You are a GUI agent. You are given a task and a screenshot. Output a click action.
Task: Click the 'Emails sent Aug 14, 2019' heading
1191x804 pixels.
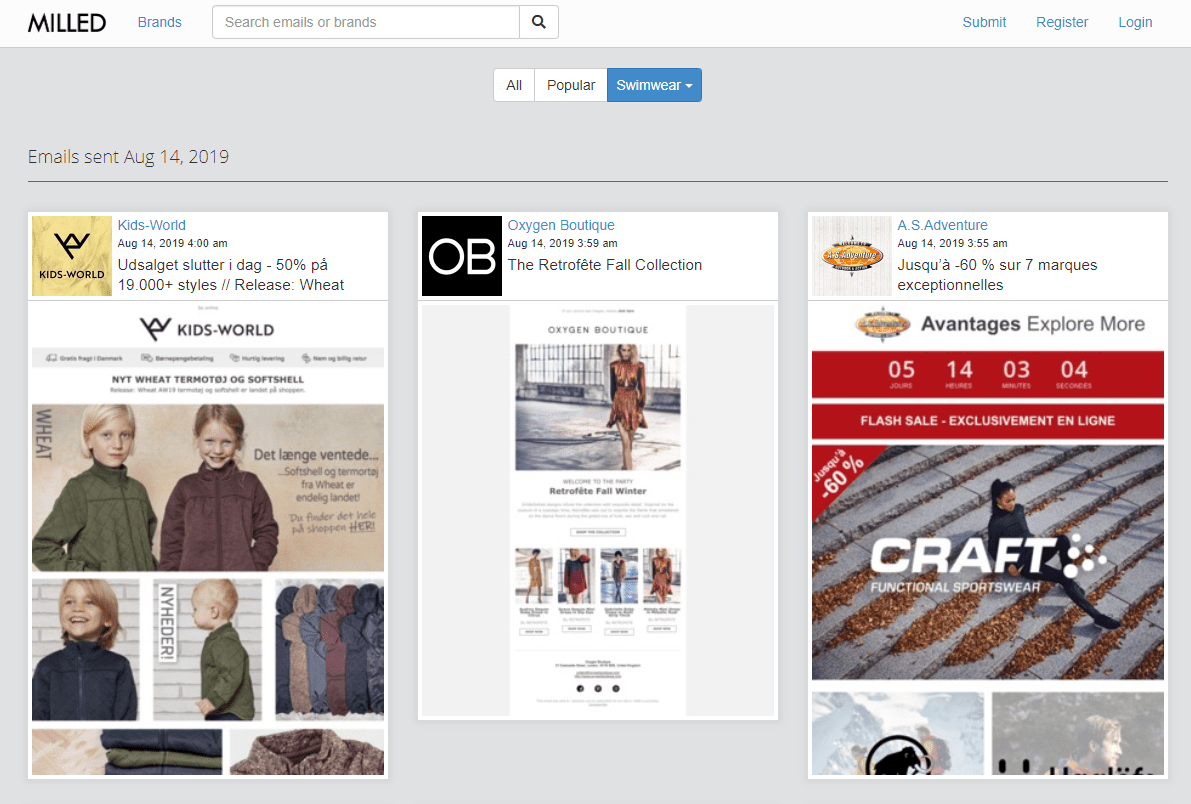click(x=128, y=157)
